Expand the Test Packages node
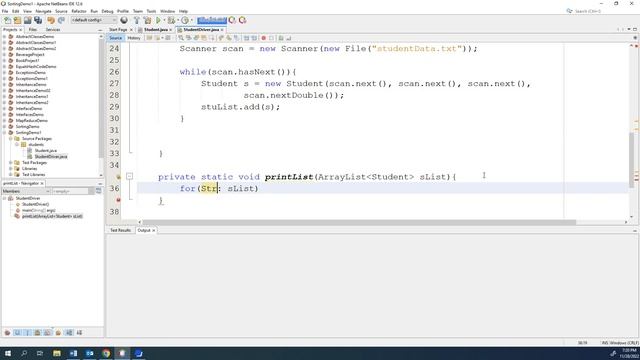 [11, 163]
